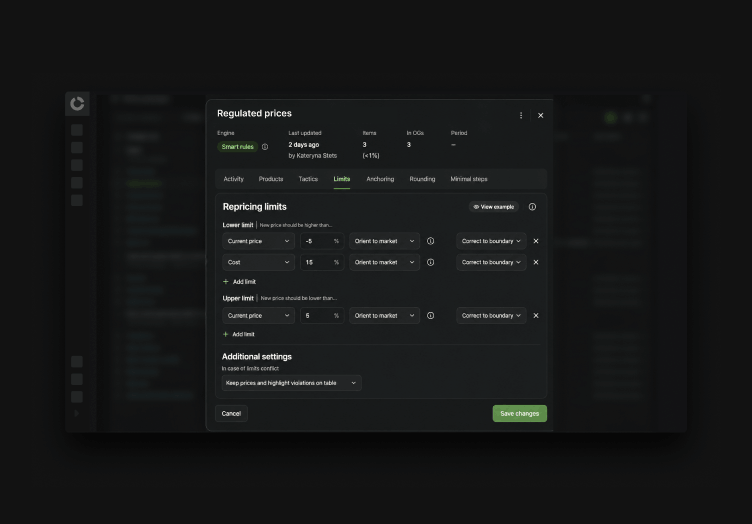Viewport: 752px width, 524px height.
Task: Cancel the changes
Action: [231, 414]
